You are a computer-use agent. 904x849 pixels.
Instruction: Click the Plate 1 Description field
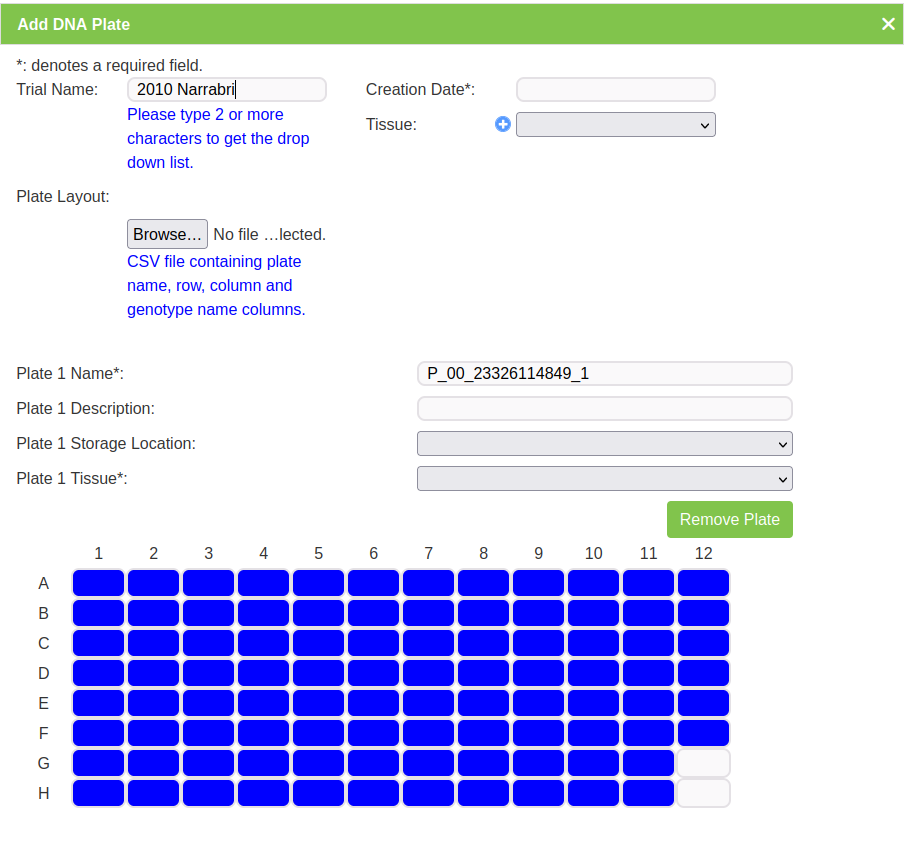(604, 408)
